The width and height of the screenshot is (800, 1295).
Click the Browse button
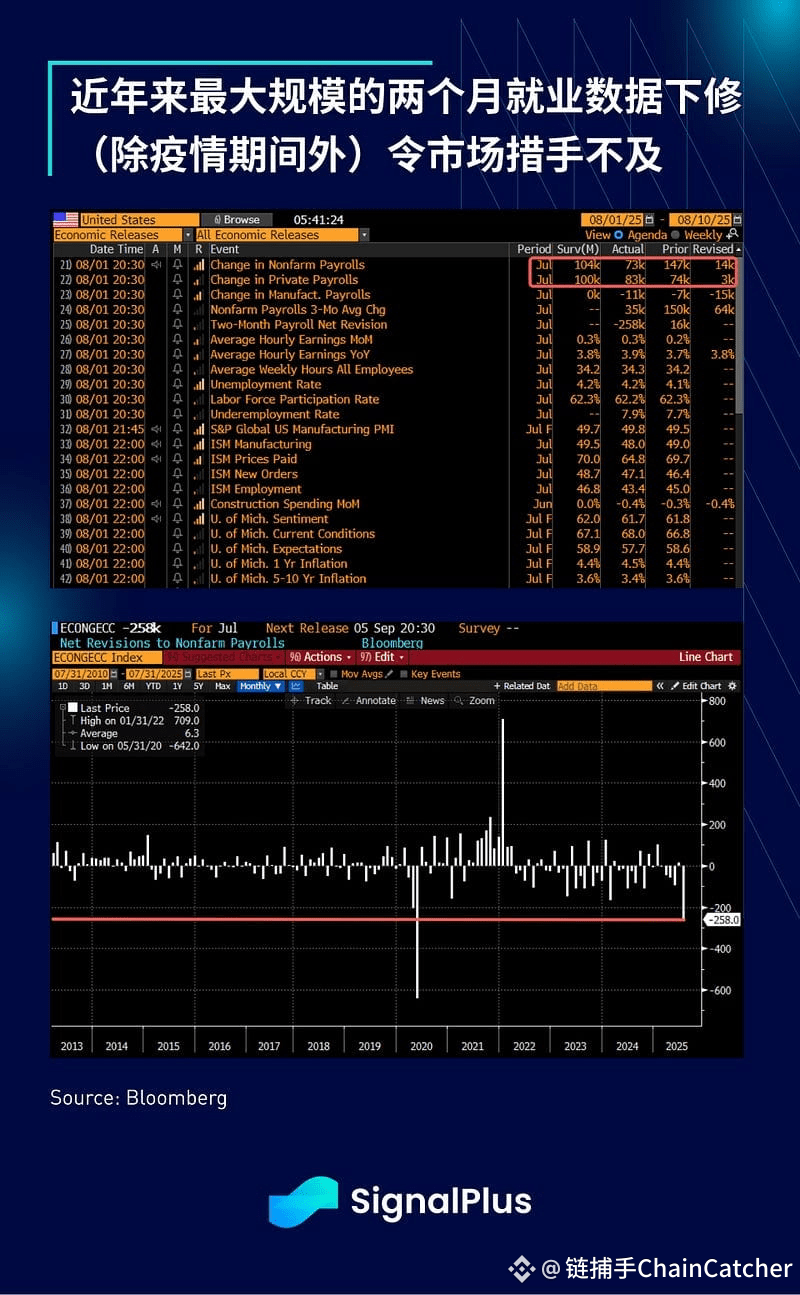(236, 220)
